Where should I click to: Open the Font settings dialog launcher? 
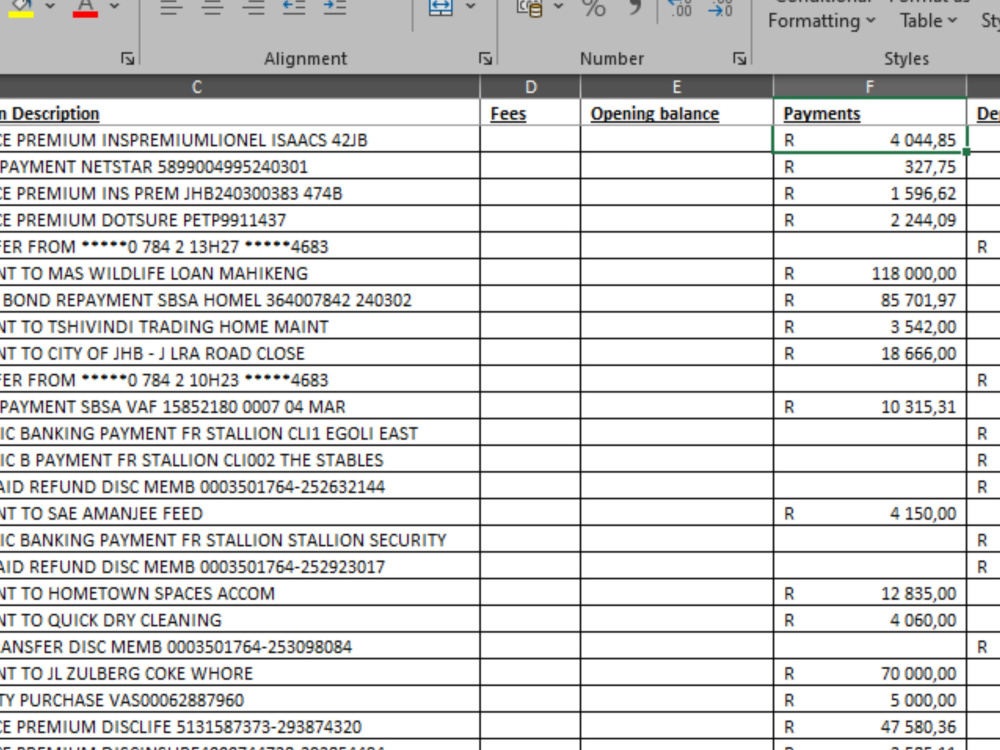(128, 59)
